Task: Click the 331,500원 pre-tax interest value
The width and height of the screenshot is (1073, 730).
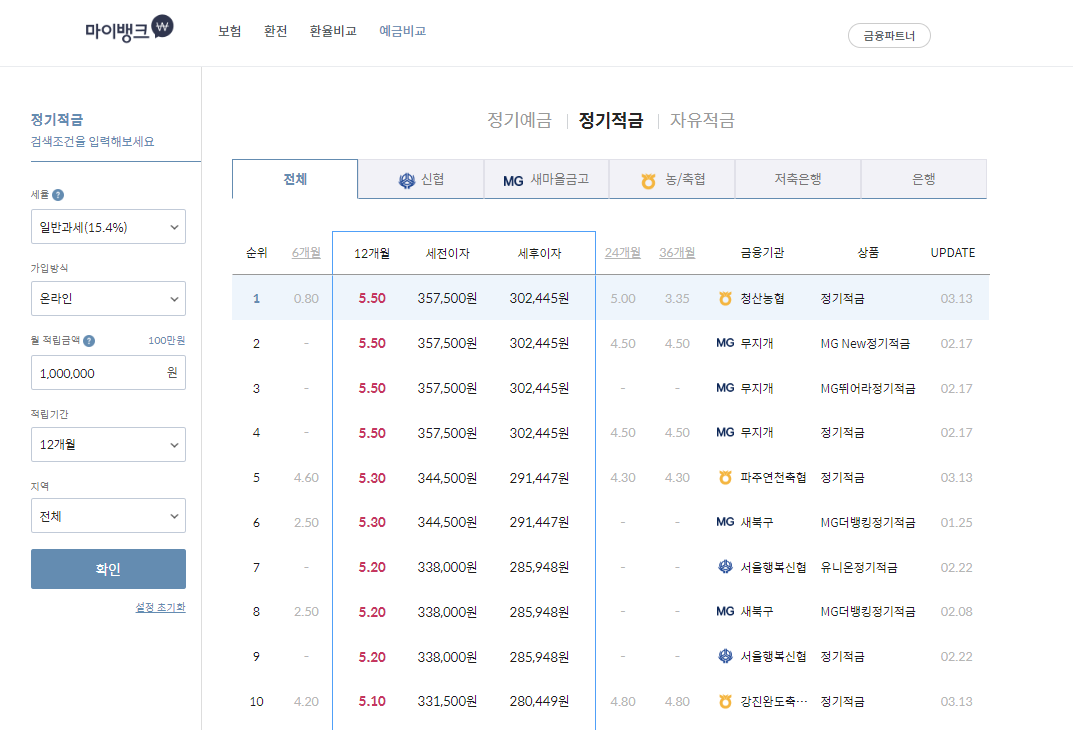Action: click(x=447, y=701)
